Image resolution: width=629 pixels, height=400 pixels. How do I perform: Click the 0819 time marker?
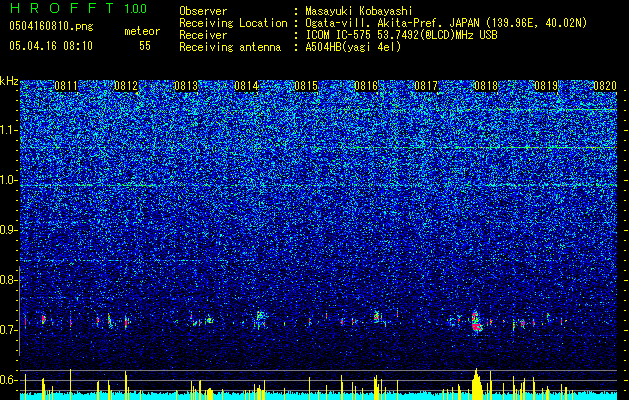(546, 86)
